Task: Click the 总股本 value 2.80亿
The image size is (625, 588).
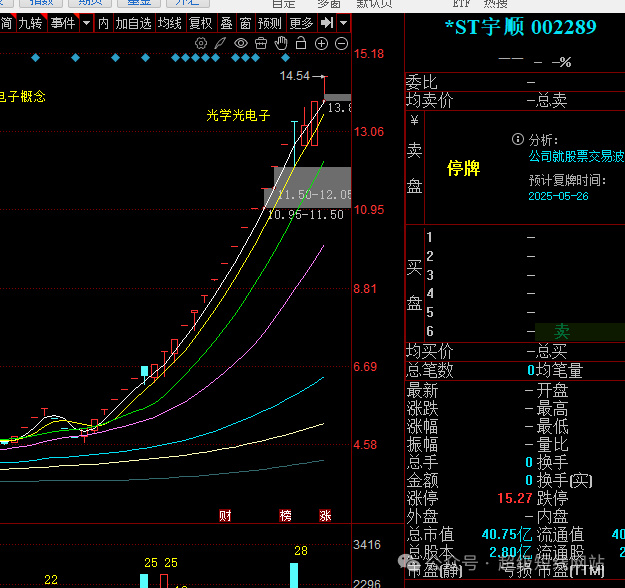Action: pos(510,552)
